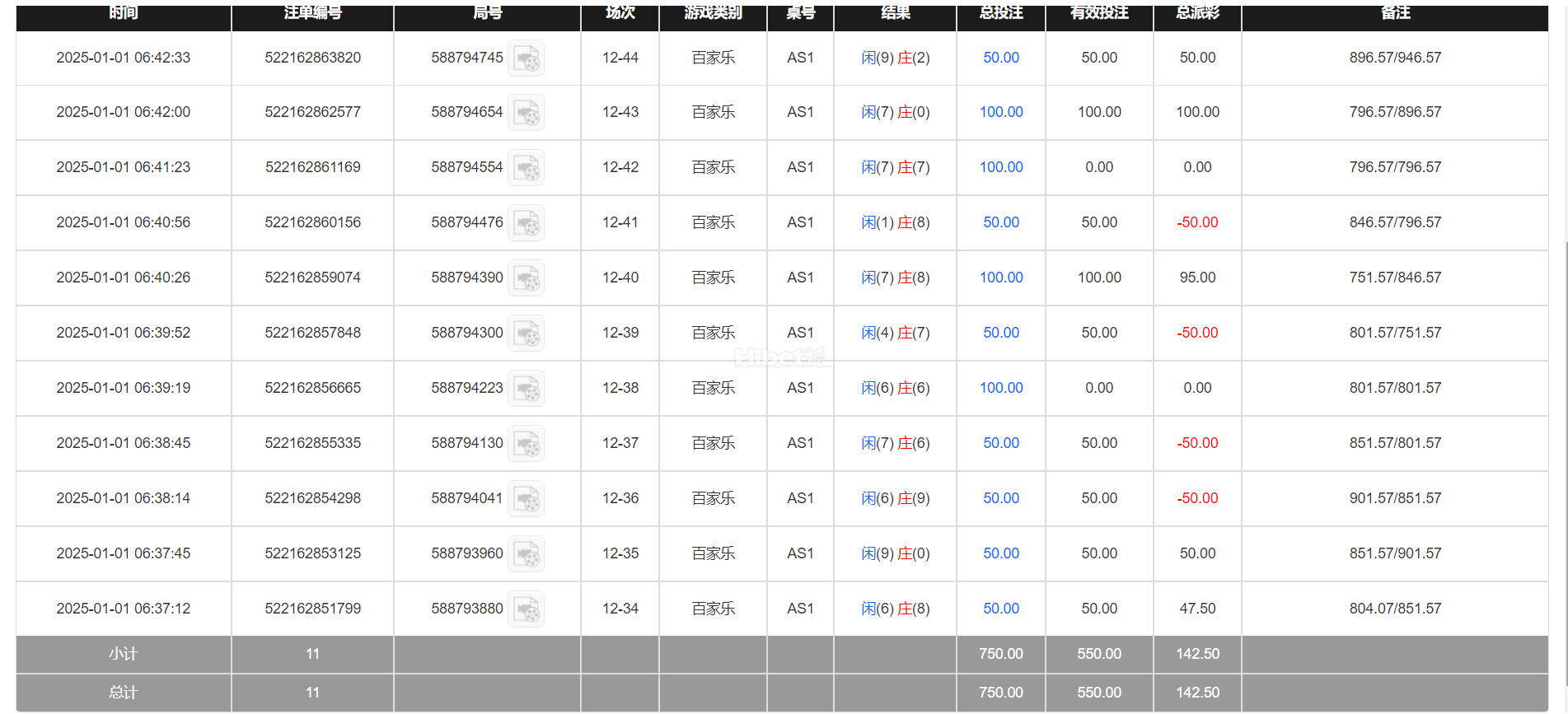Click remark 804.07/851.57
Image resolution: width=1568 pixels, height=714 pixels.
coord(1396,609)
